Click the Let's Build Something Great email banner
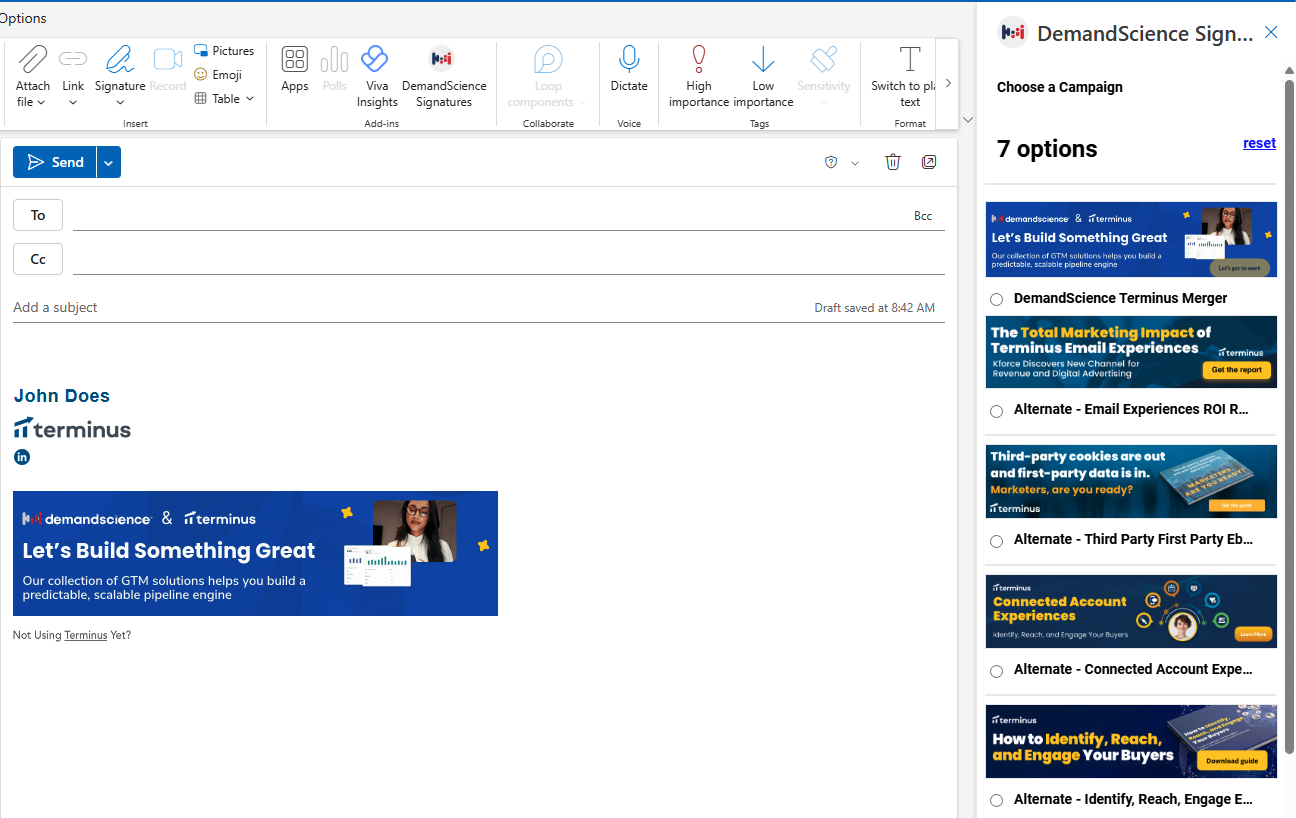The width and height of the screenshot is (1296, 818). pyautogui.click(x=255, y=553)
